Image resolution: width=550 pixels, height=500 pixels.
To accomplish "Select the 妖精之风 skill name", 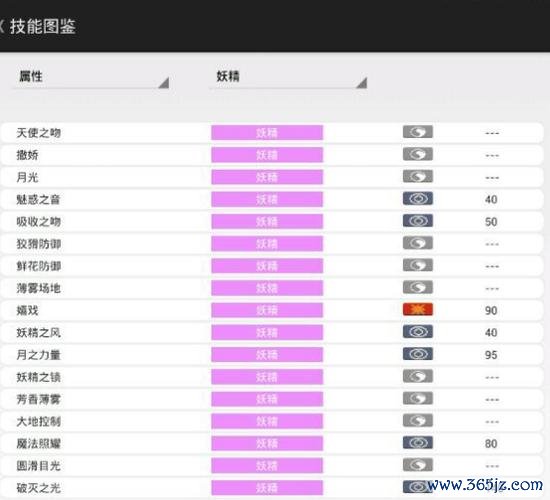I will (39, 333).
